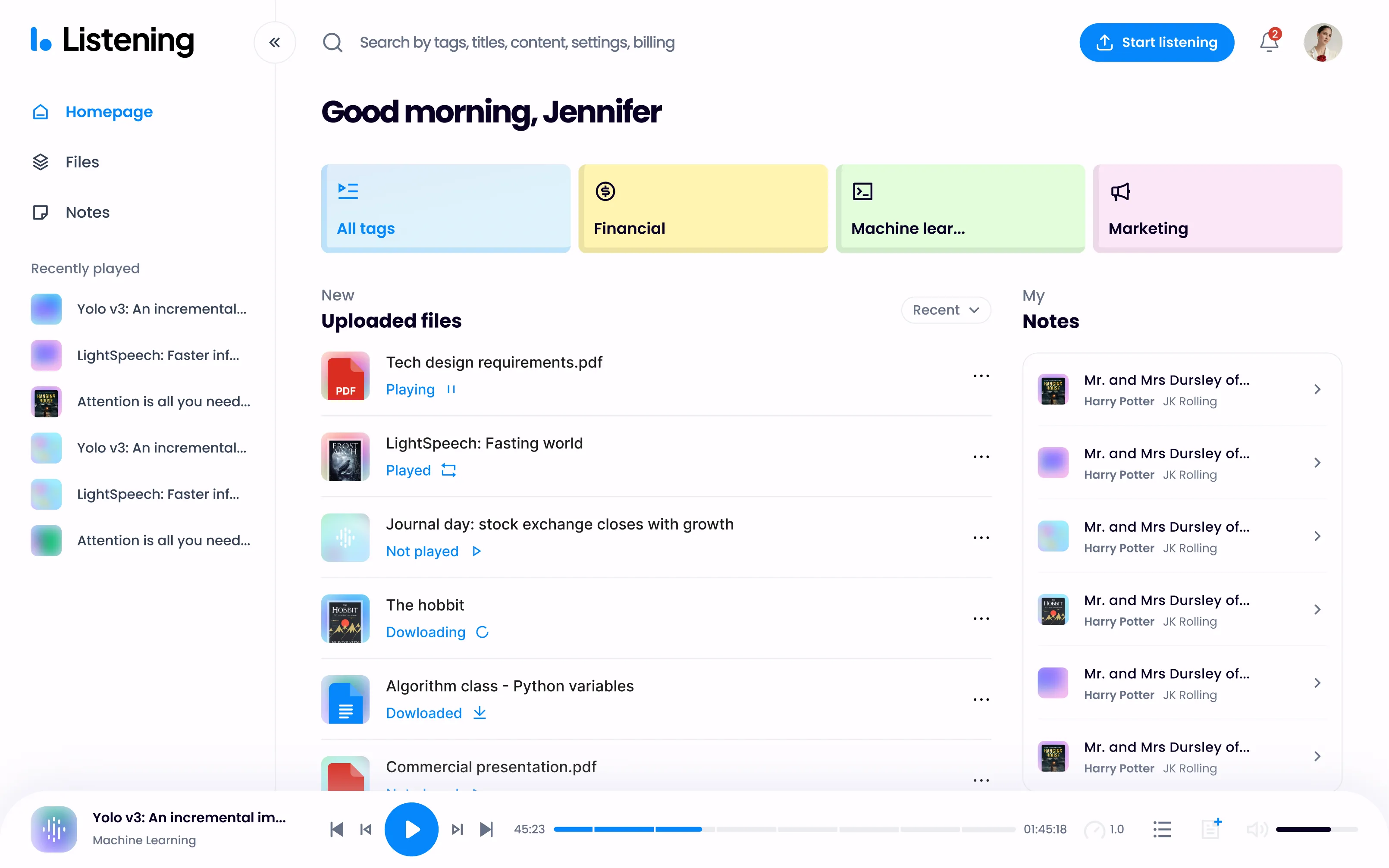
Task: Open the Recent sort dropdown
Action: 945,310
